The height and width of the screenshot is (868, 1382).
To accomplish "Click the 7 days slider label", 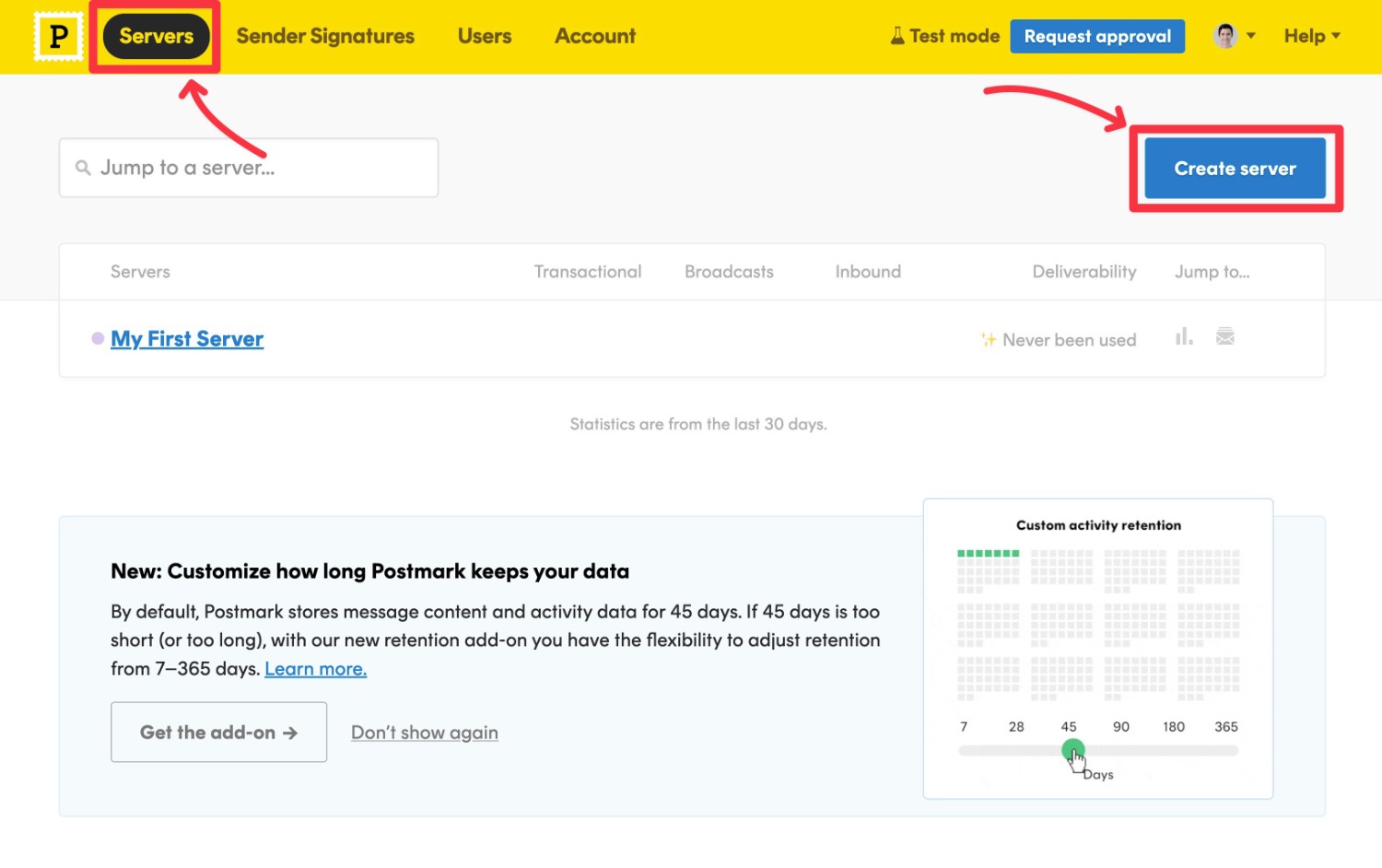I will 964,726.
